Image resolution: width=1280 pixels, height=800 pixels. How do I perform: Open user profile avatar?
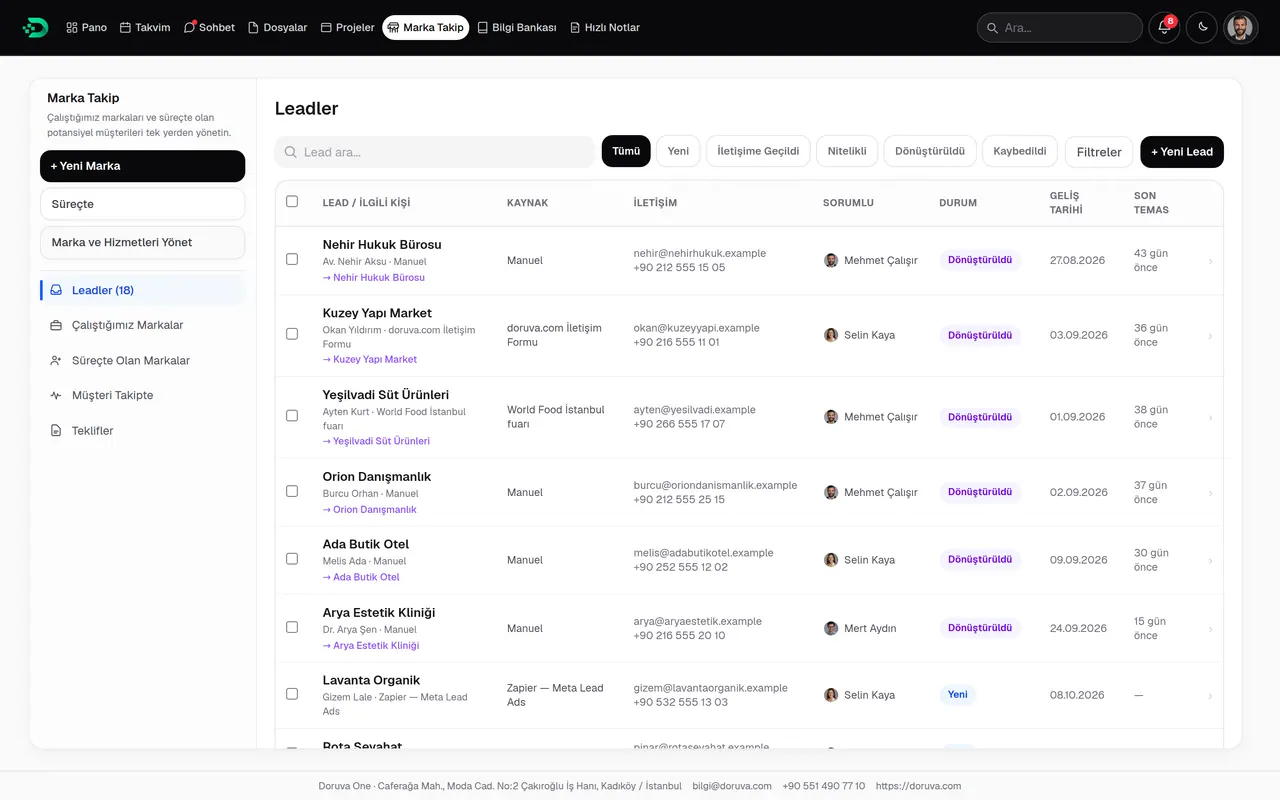coord(1241,28)
